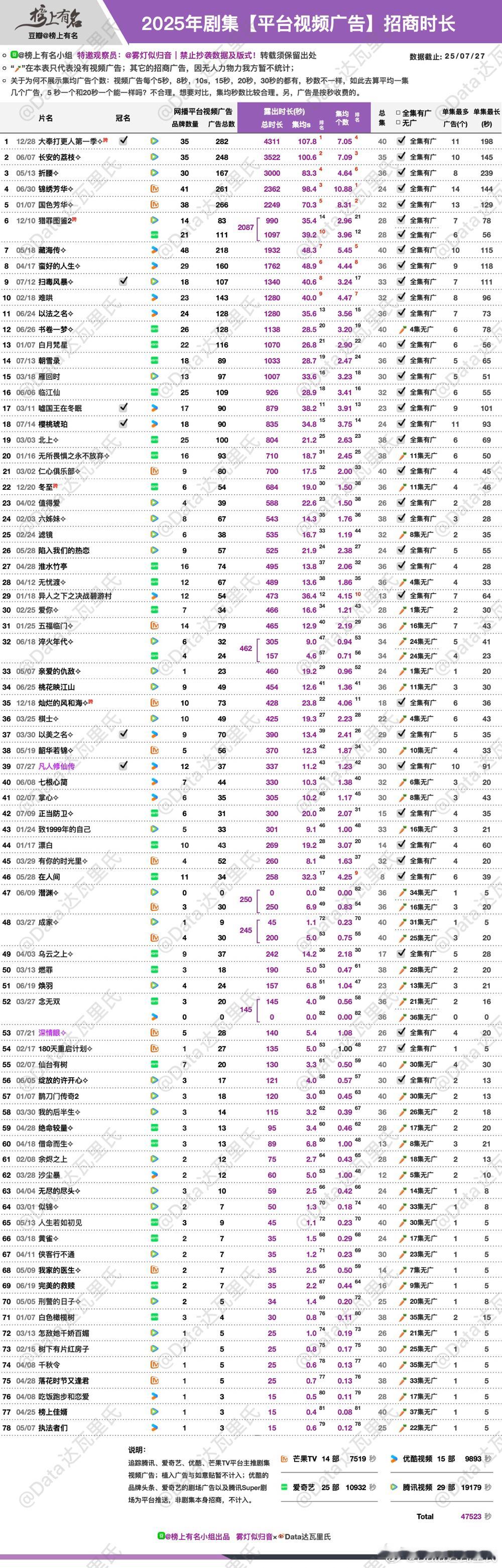Click the Youku icon for 嘘国王在冬眠

155,408
